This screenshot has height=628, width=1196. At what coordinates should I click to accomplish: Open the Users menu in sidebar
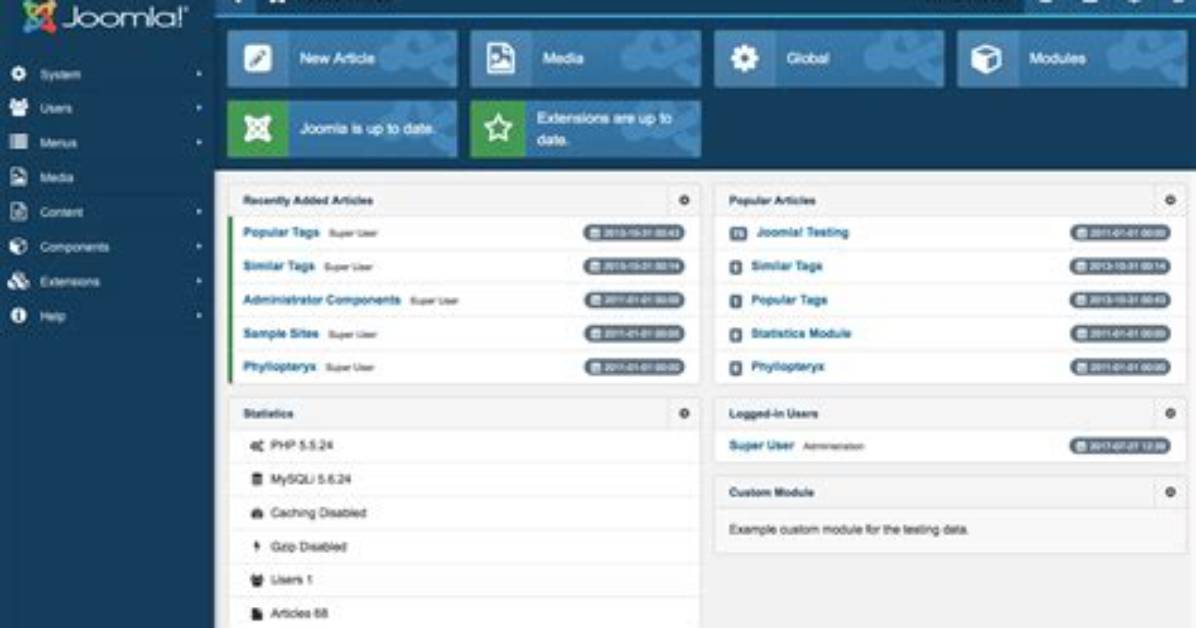click(56, 108)
